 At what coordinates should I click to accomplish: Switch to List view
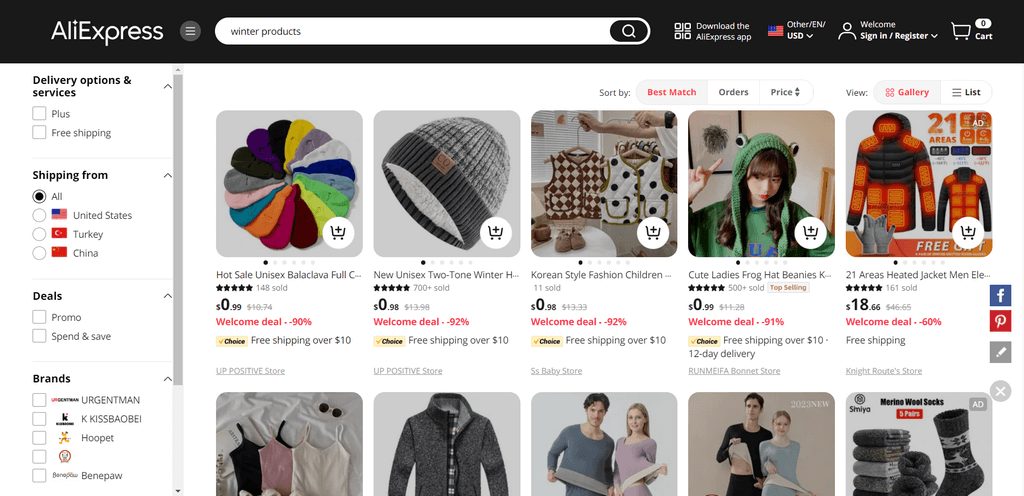966,92
